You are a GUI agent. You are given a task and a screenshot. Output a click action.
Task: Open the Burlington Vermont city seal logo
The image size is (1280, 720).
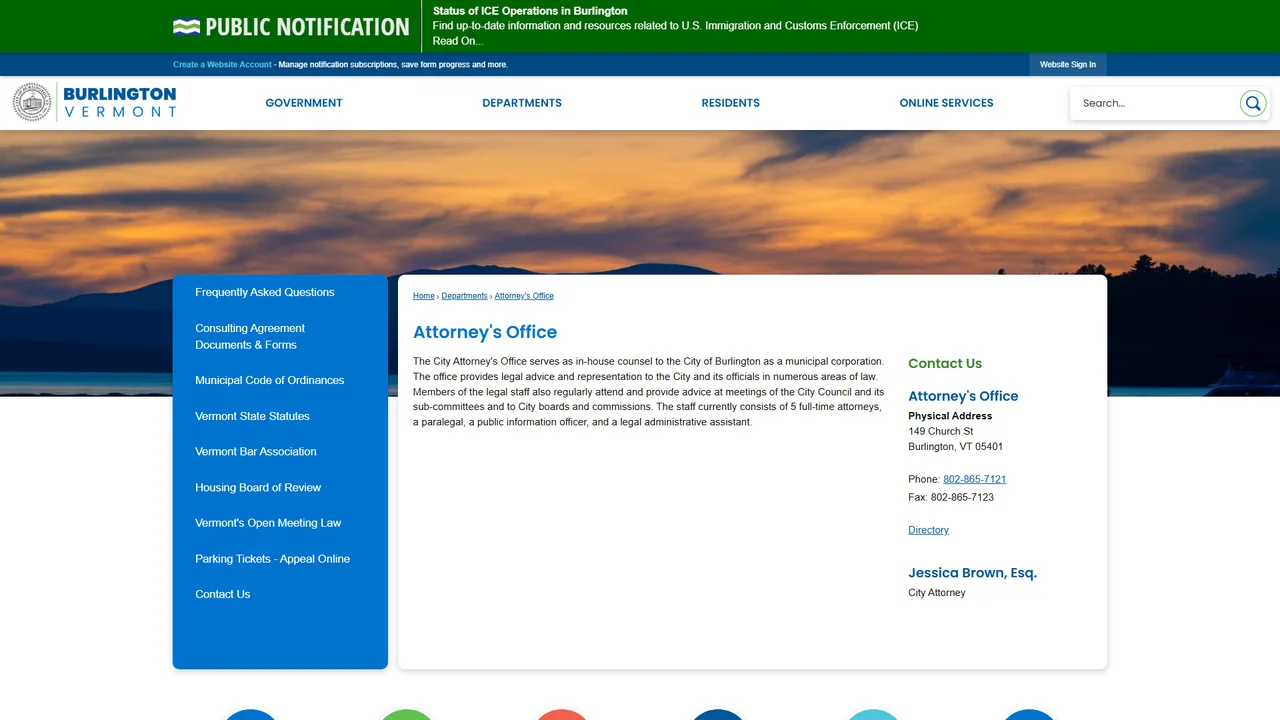(x=95, y=102)
